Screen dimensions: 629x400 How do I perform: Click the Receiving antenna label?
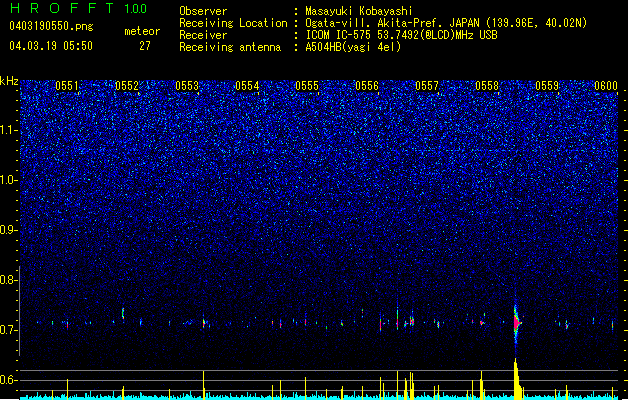coord(230,47)
